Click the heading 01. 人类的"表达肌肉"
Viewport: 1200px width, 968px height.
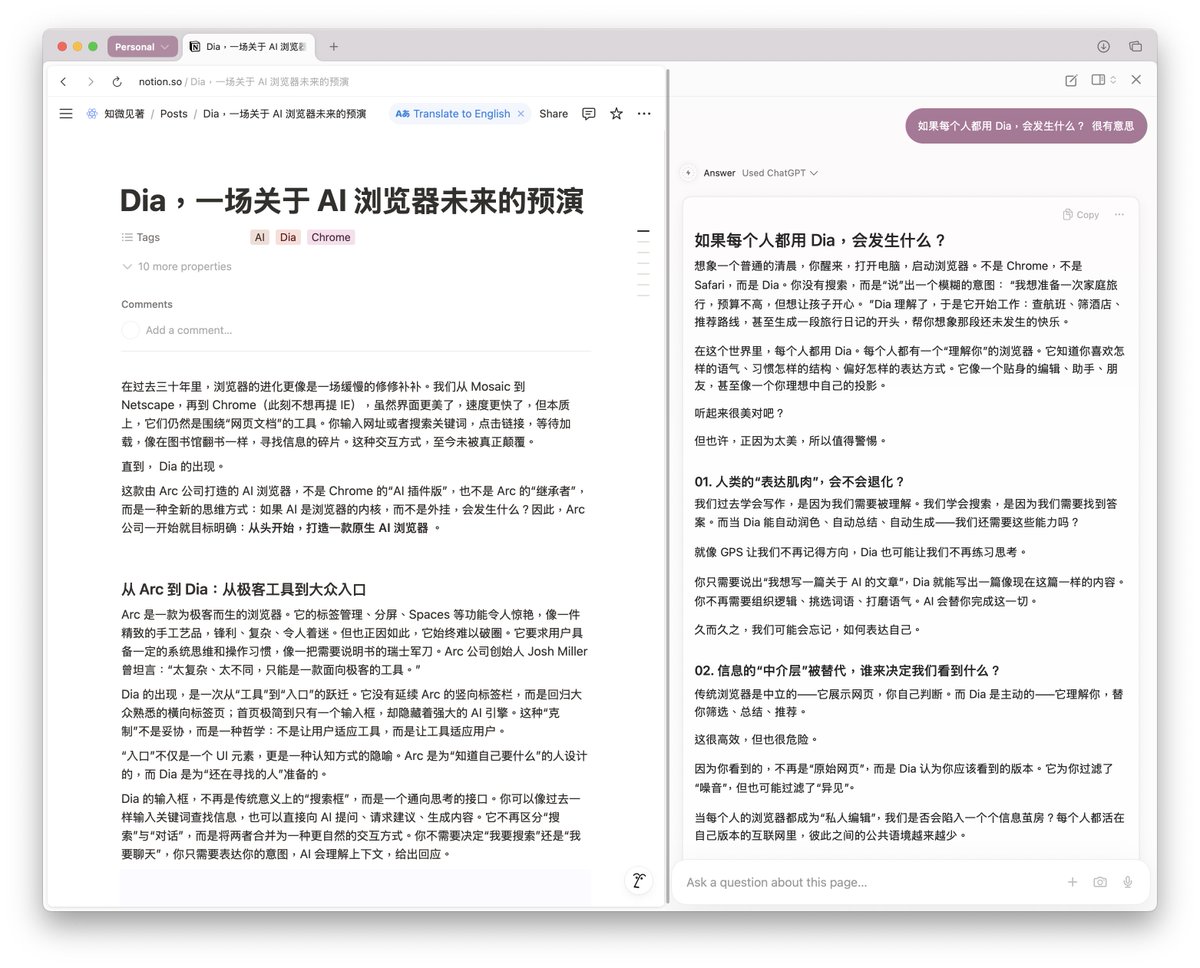(x=799, y=481)
